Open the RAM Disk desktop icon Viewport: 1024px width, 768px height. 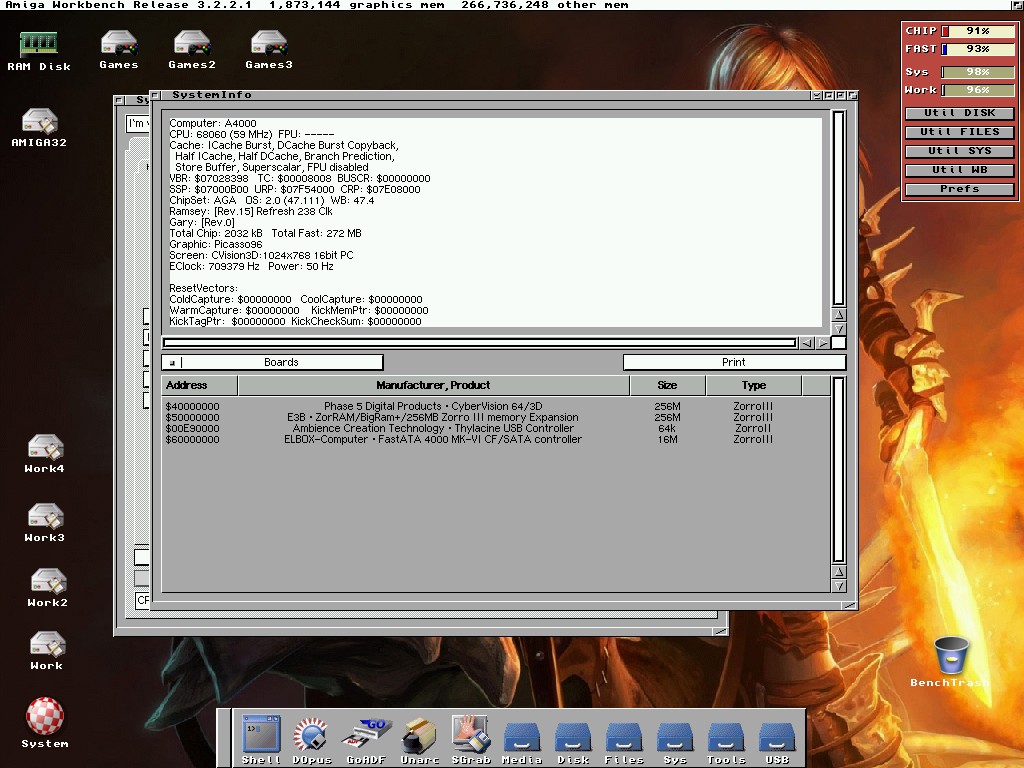(39, 51)
